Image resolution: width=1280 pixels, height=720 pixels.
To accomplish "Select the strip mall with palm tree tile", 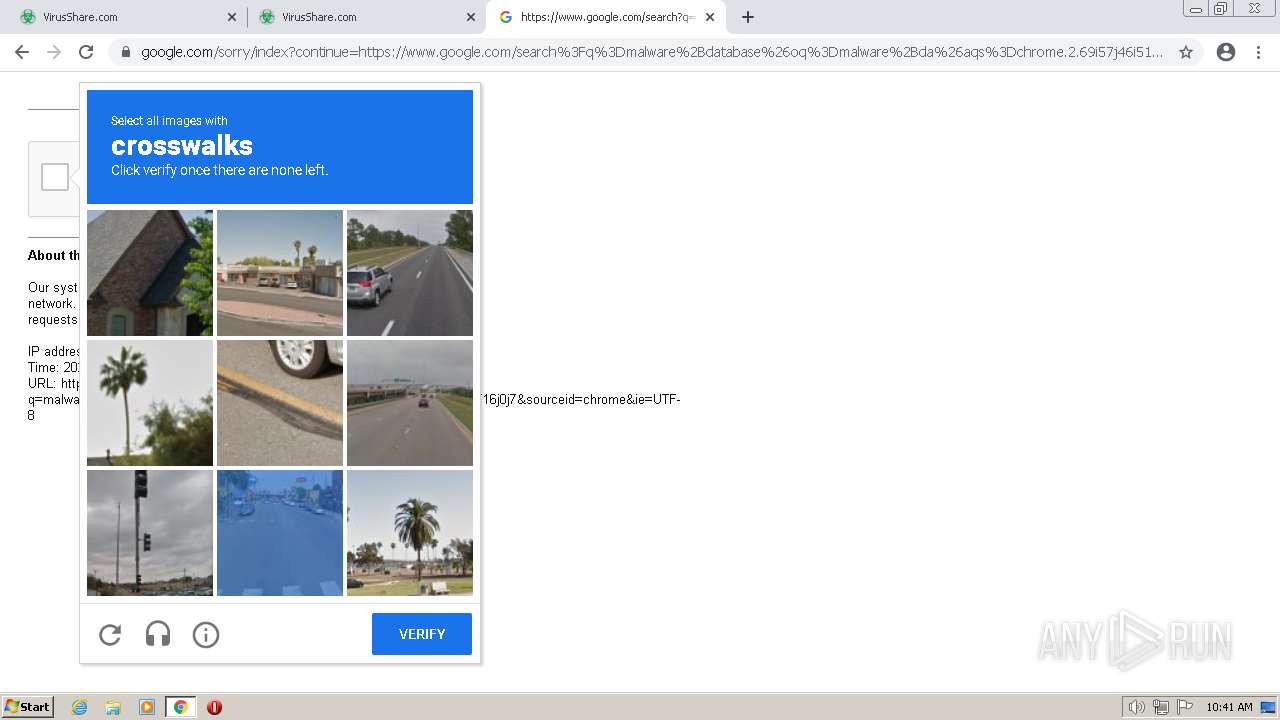I will click(280, 273).
